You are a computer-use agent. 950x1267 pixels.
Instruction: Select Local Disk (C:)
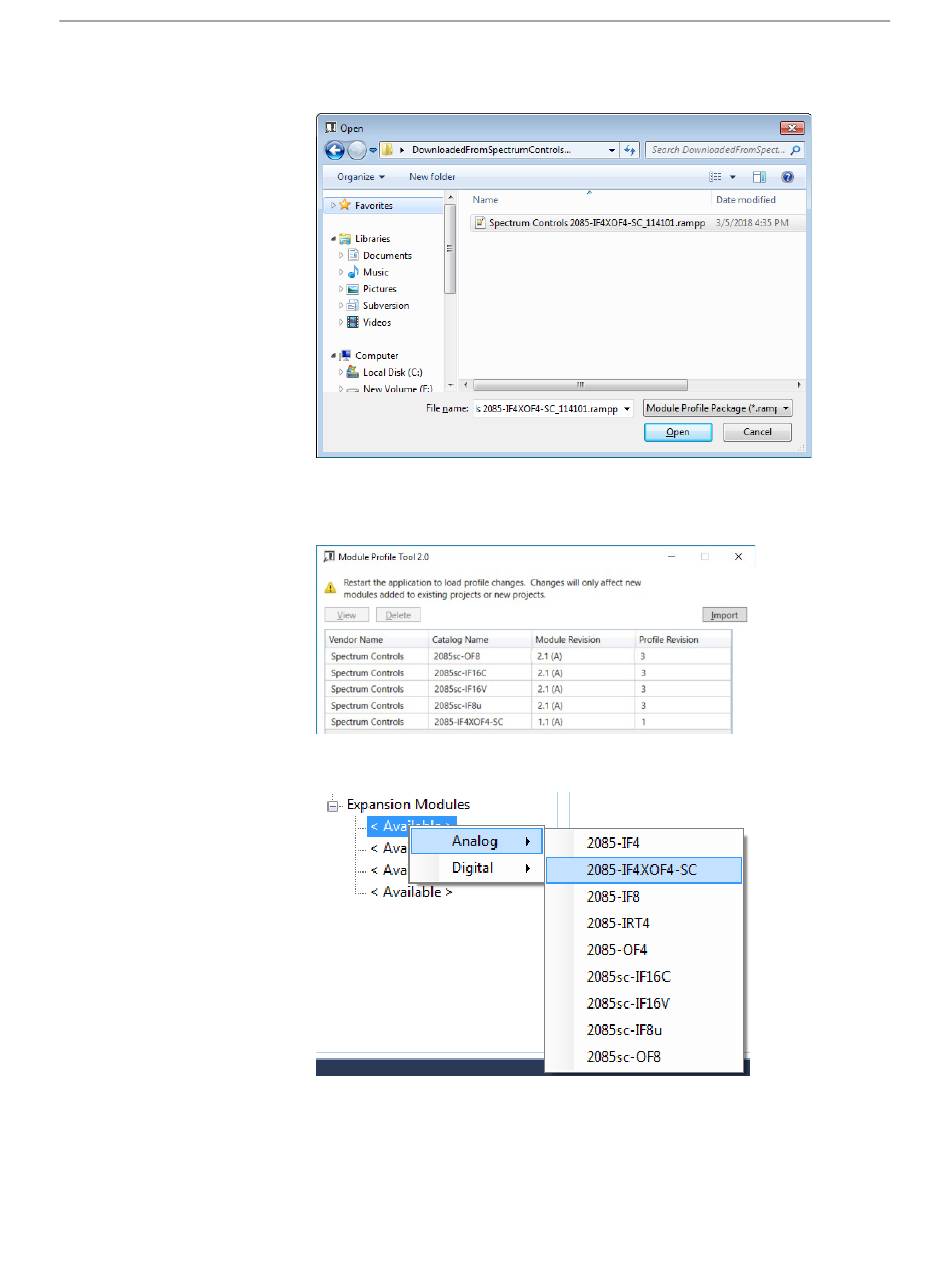tap(392, 372)
